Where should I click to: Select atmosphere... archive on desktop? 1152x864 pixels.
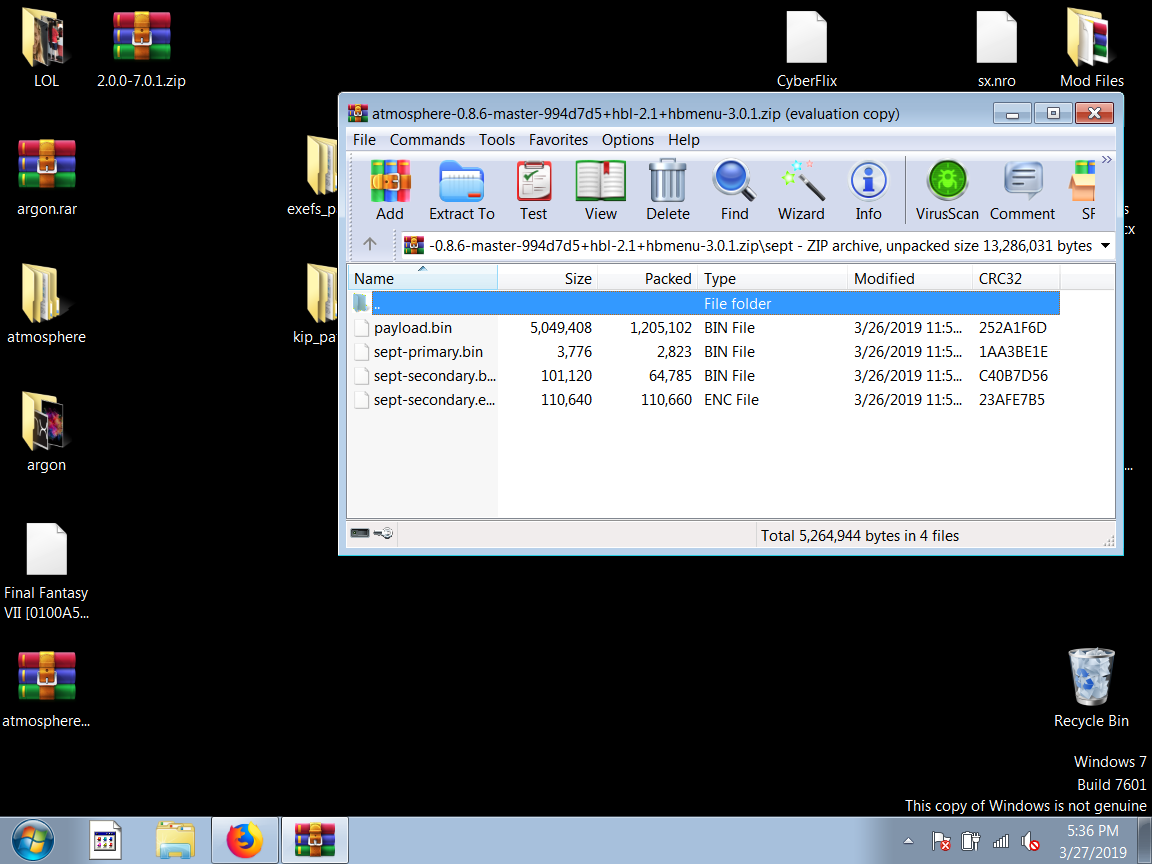[46, 689]
